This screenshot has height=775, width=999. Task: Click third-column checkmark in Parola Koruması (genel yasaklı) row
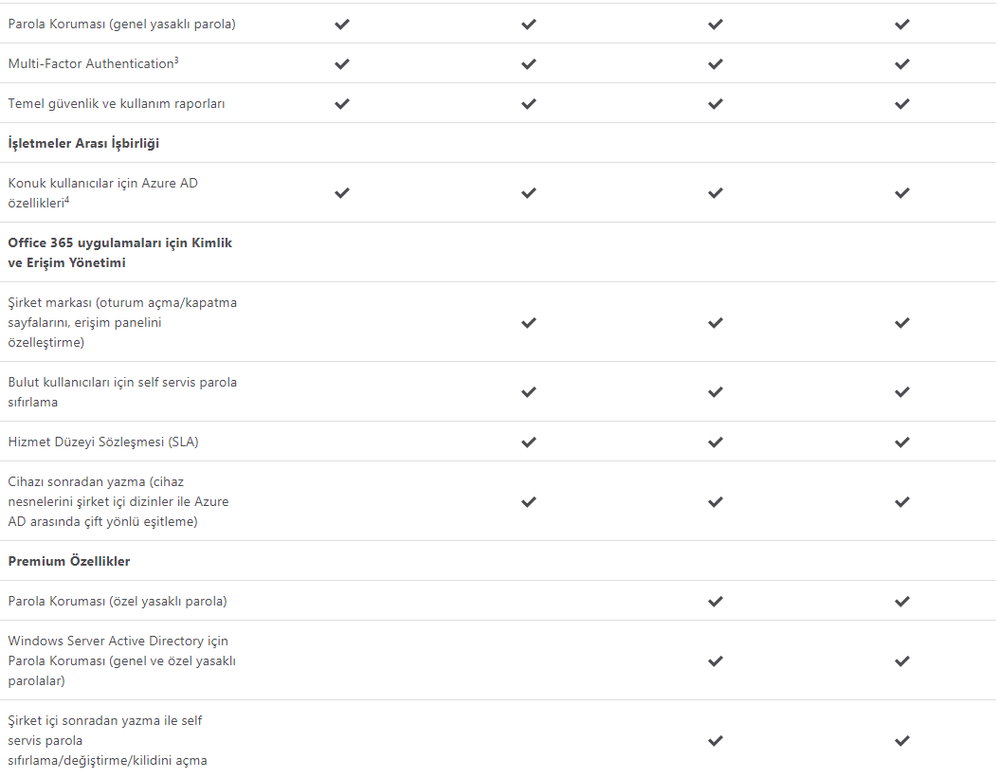pyautogui.click(x=715, y=24)
